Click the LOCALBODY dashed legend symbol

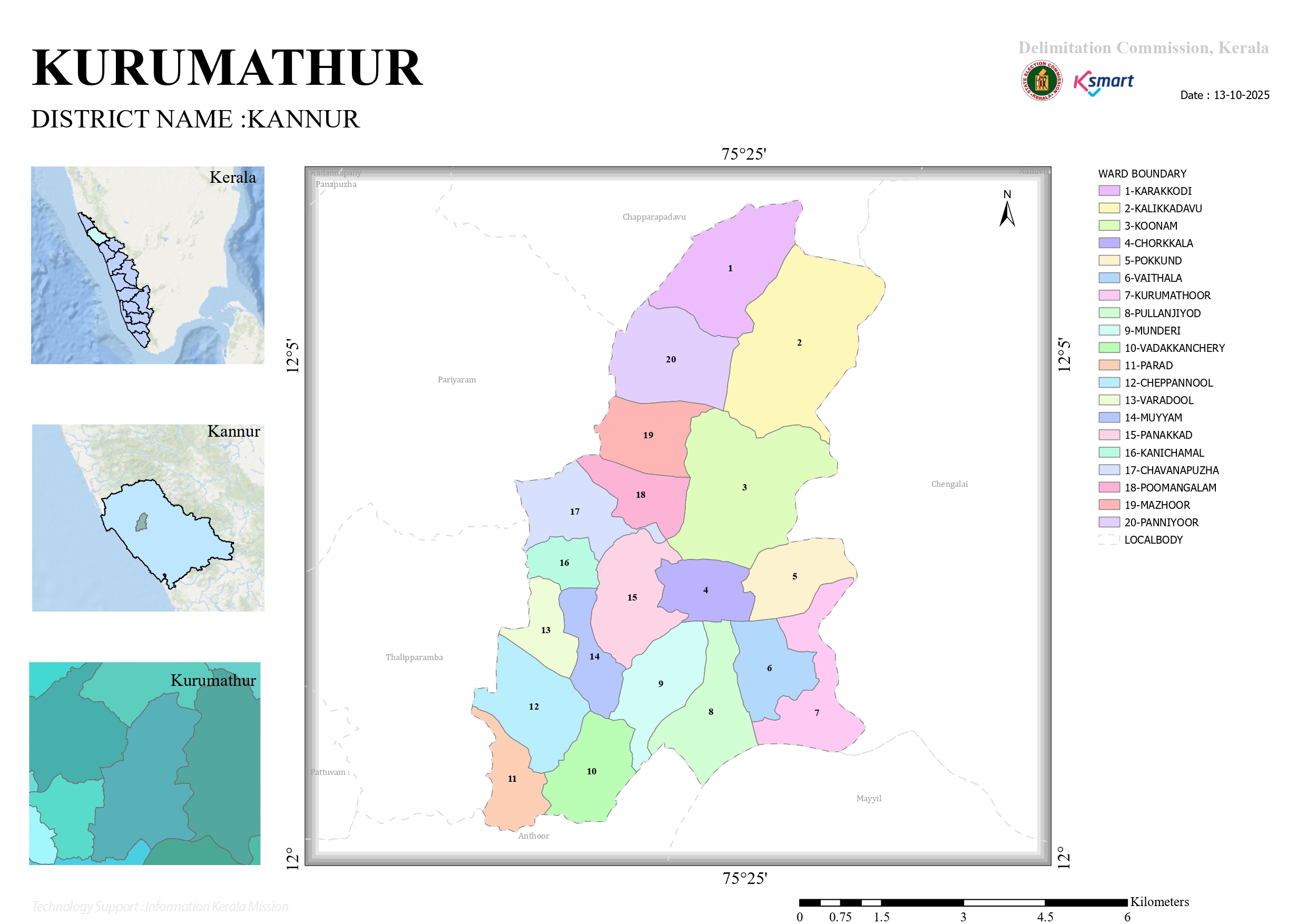pyautogui.click(x=1109, y=540)
